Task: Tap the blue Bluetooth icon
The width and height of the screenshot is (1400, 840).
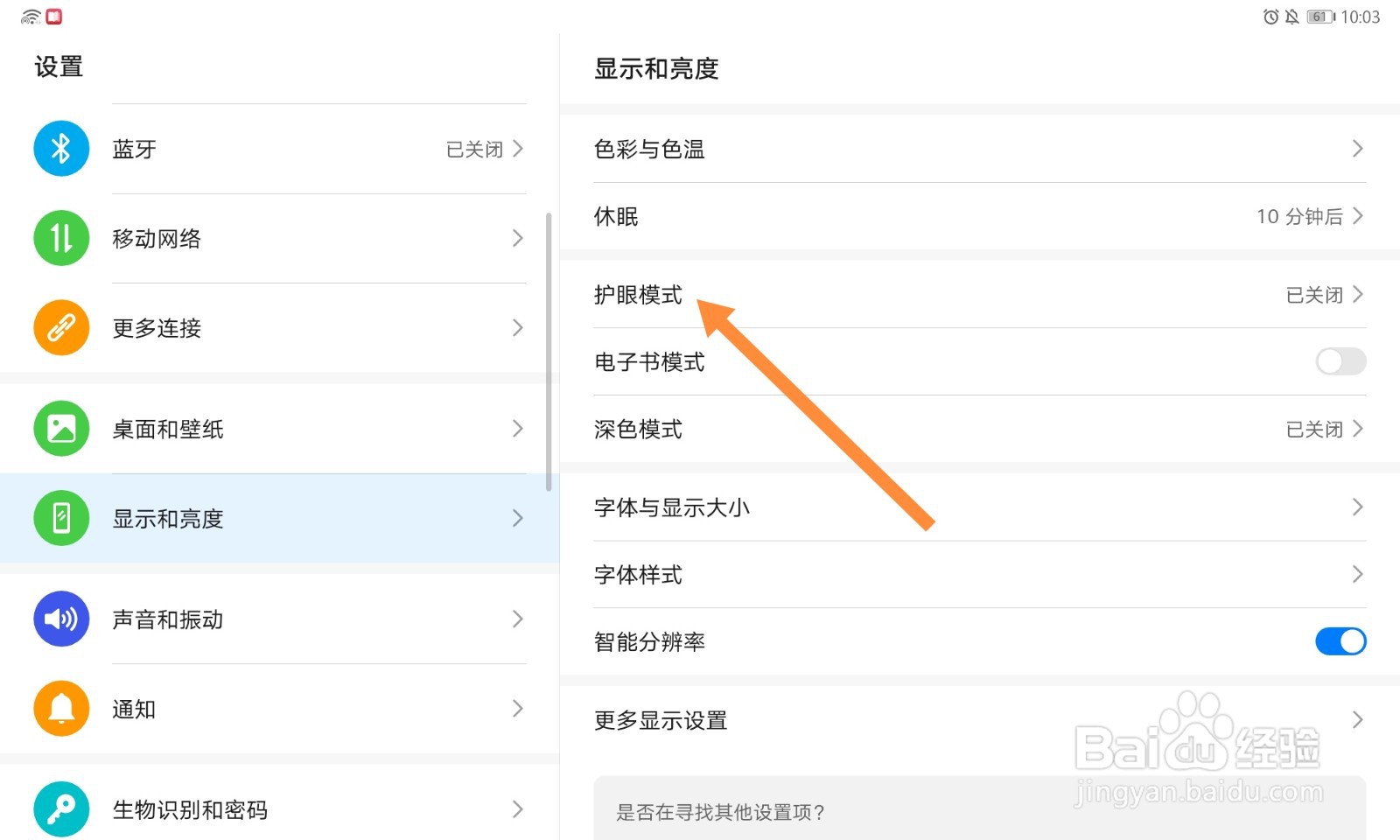Action: 61,149
